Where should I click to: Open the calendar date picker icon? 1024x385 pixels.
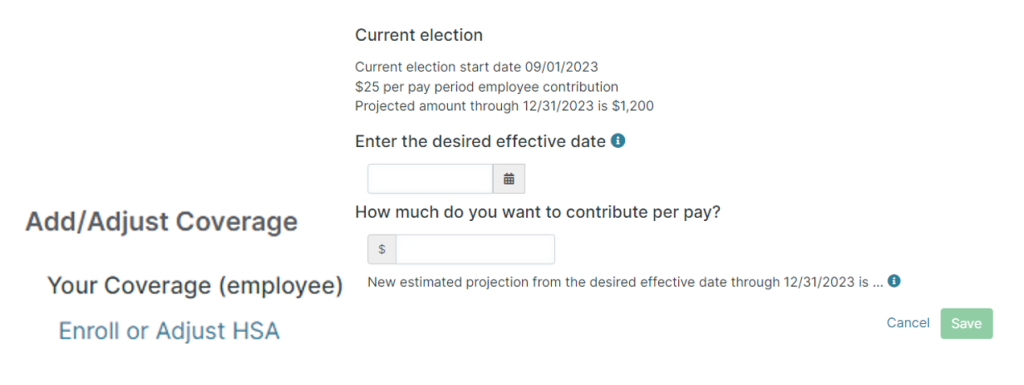pos(509,179)
